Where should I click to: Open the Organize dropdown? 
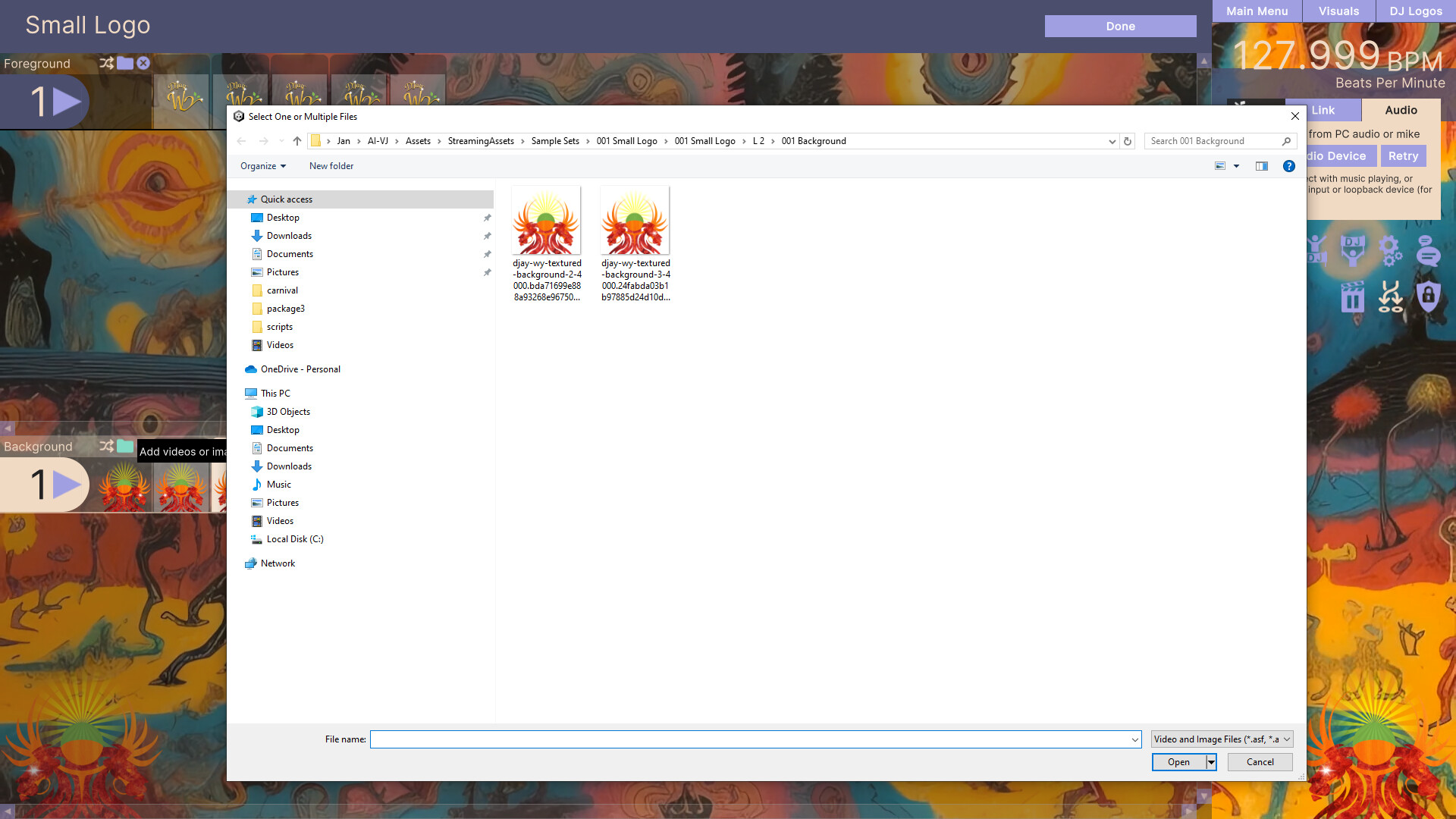[x=262, y=166]
